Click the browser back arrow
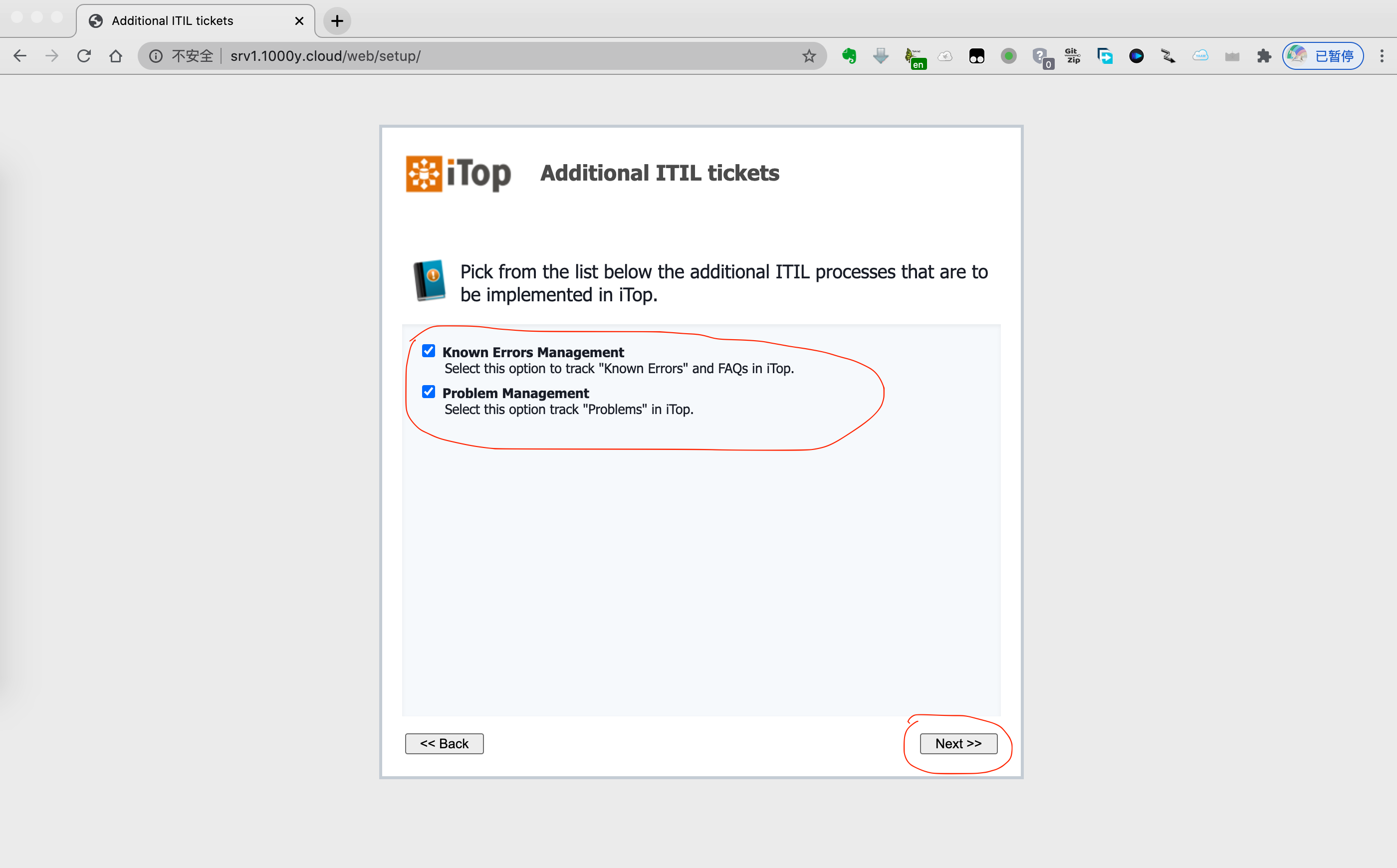The height and width of the screenshot is (868, 1397). pos(20,56)
